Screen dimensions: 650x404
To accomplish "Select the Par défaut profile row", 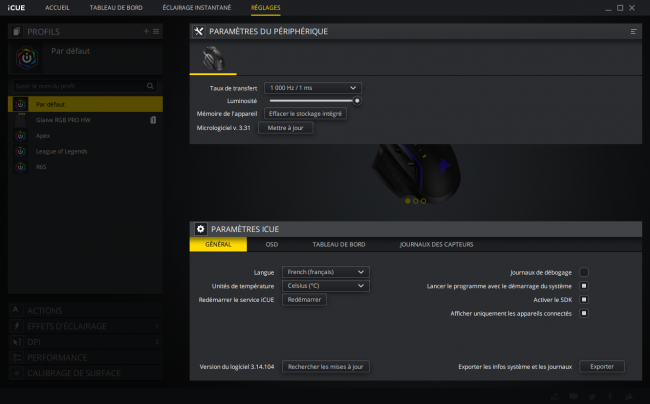I will tap(85, 104).
